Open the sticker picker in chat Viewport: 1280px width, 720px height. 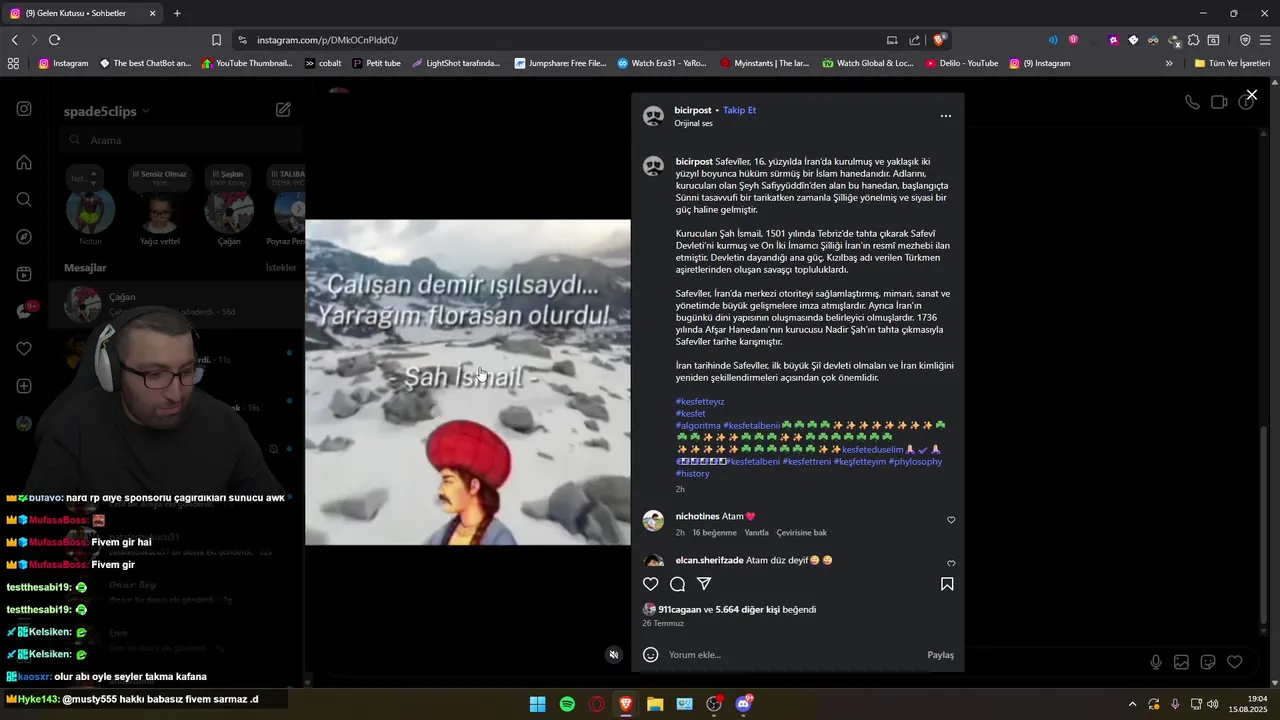(x=1208, y=662)
